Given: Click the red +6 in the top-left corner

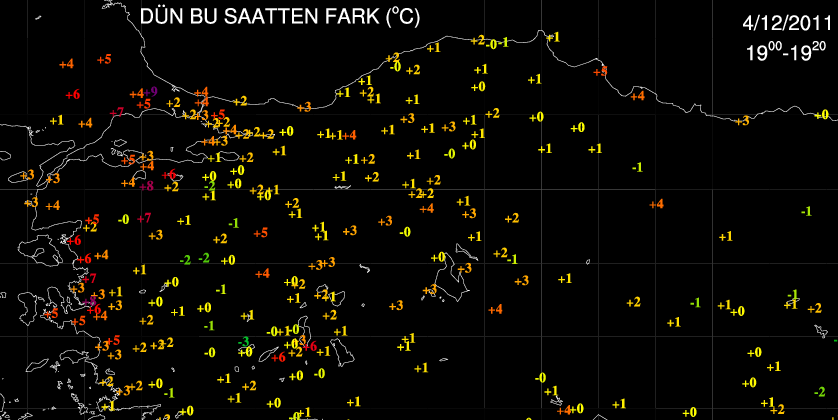Looking at the screenshot, I should pyautogui.click(x=72, y=95).
